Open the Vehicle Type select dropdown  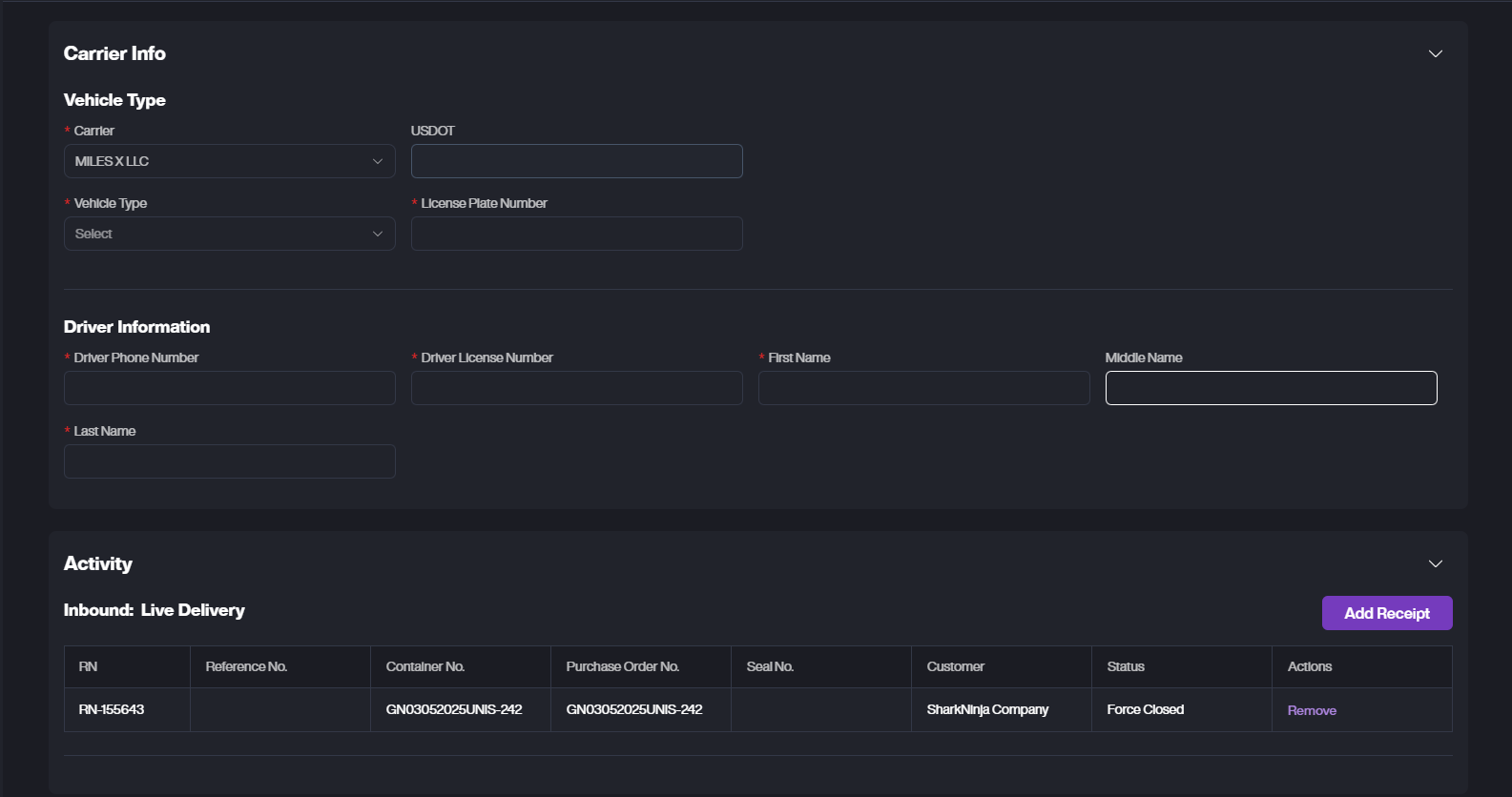(x=229, y=234)
